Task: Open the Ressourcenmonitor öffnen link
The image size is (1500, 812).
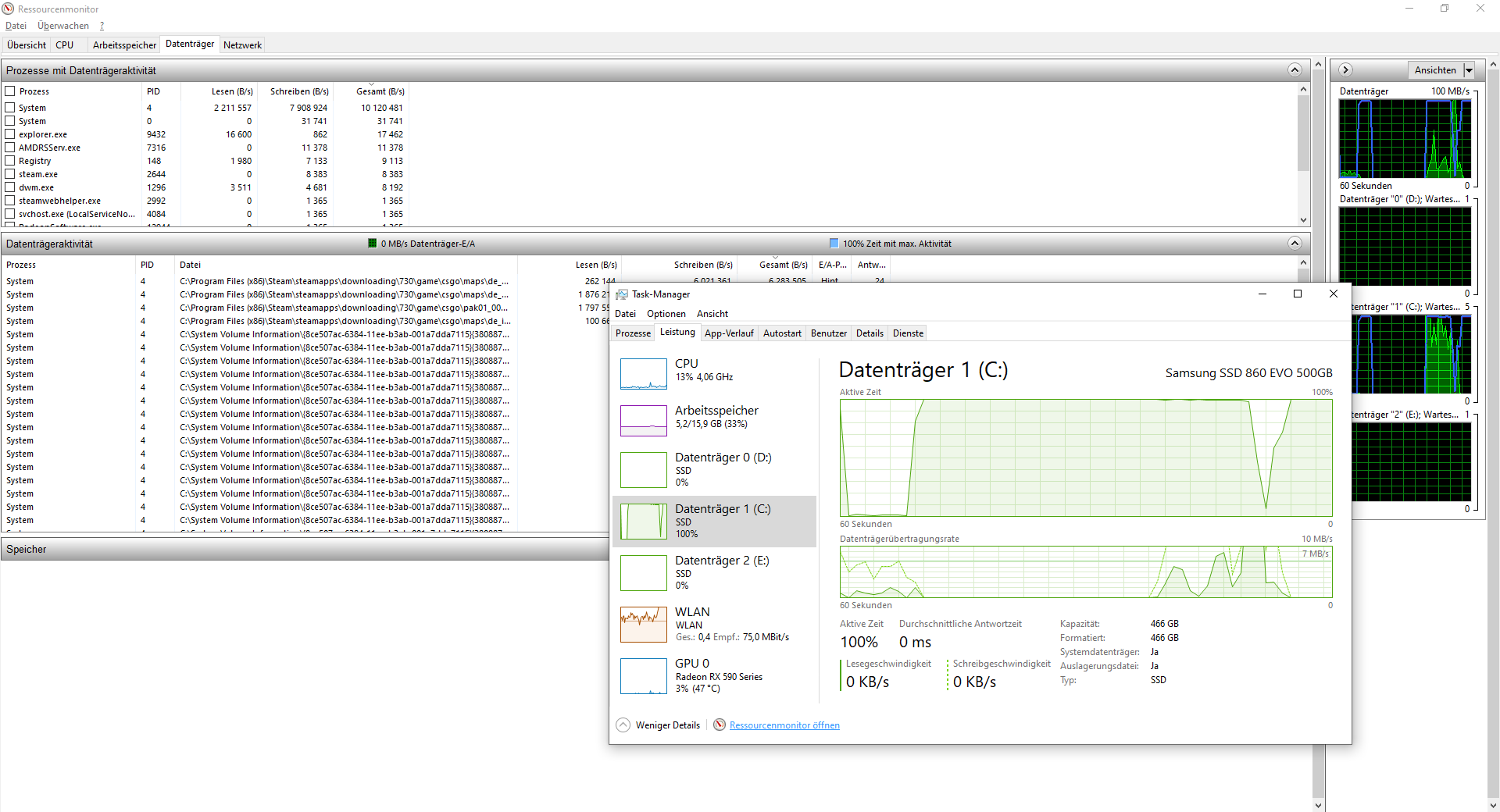Action: (x=784, y=725)
